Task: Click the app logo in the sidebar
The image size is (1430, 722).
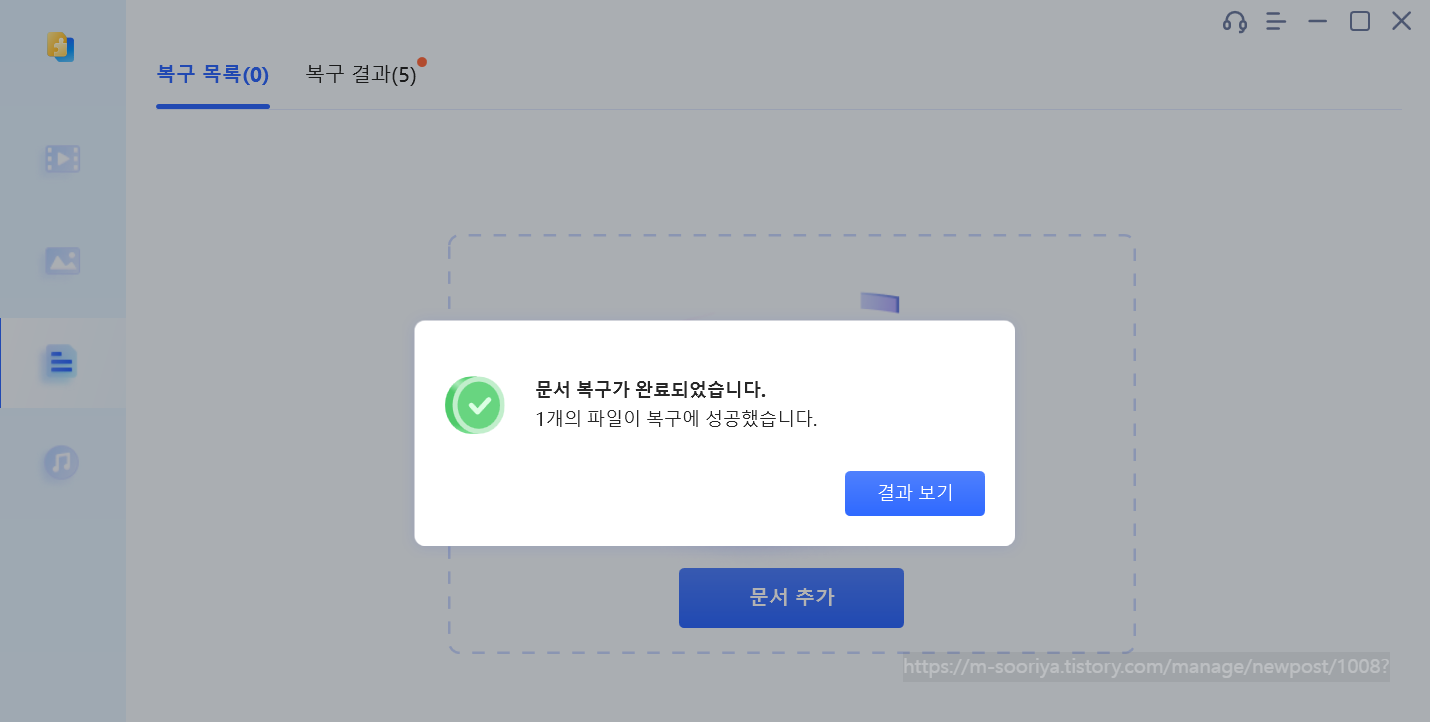Action: click(61, 47)
